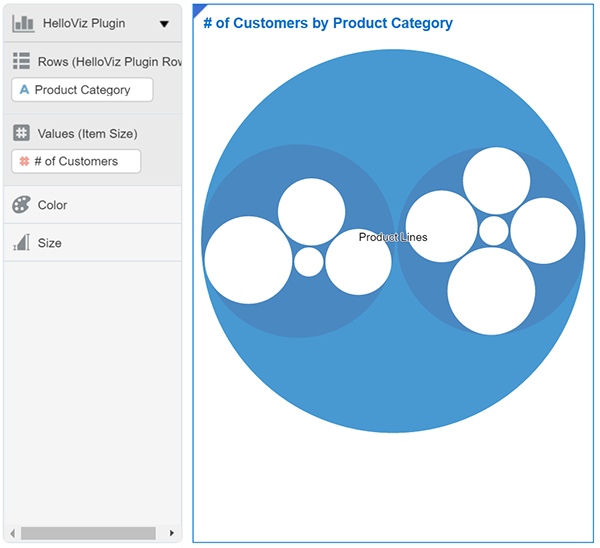600x548 pixels.
Task: Click the Product Lines label in the chart
Action: 393,237
